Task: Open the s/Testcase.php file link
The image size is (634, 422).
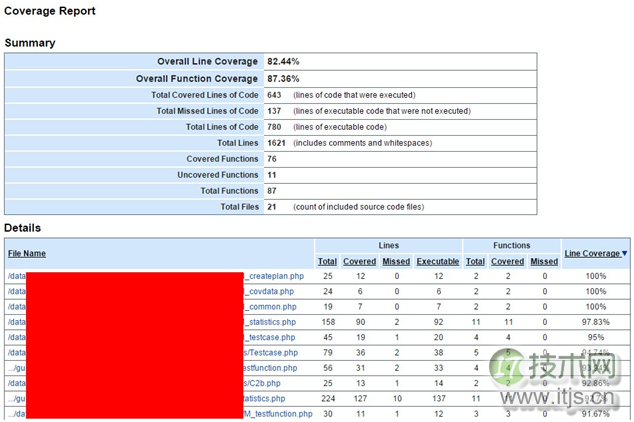Action: point(270,352)
